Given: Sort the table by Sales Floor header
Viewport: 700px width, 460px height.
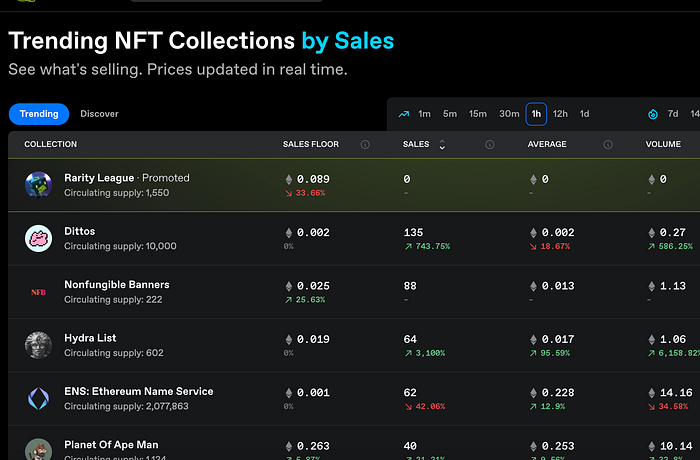Looking at the screenshot, I should point(311,145).
